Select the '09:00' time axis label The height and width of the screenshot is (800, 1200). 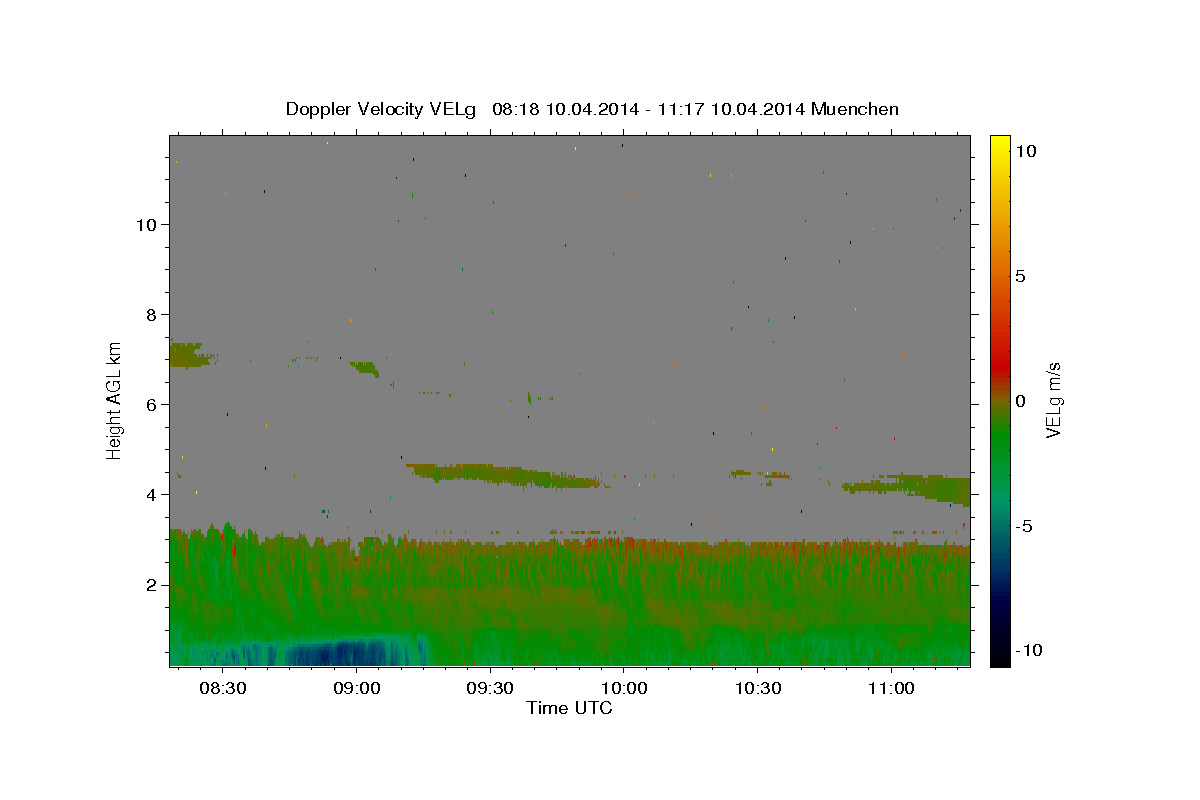click(x=356, y=689)
